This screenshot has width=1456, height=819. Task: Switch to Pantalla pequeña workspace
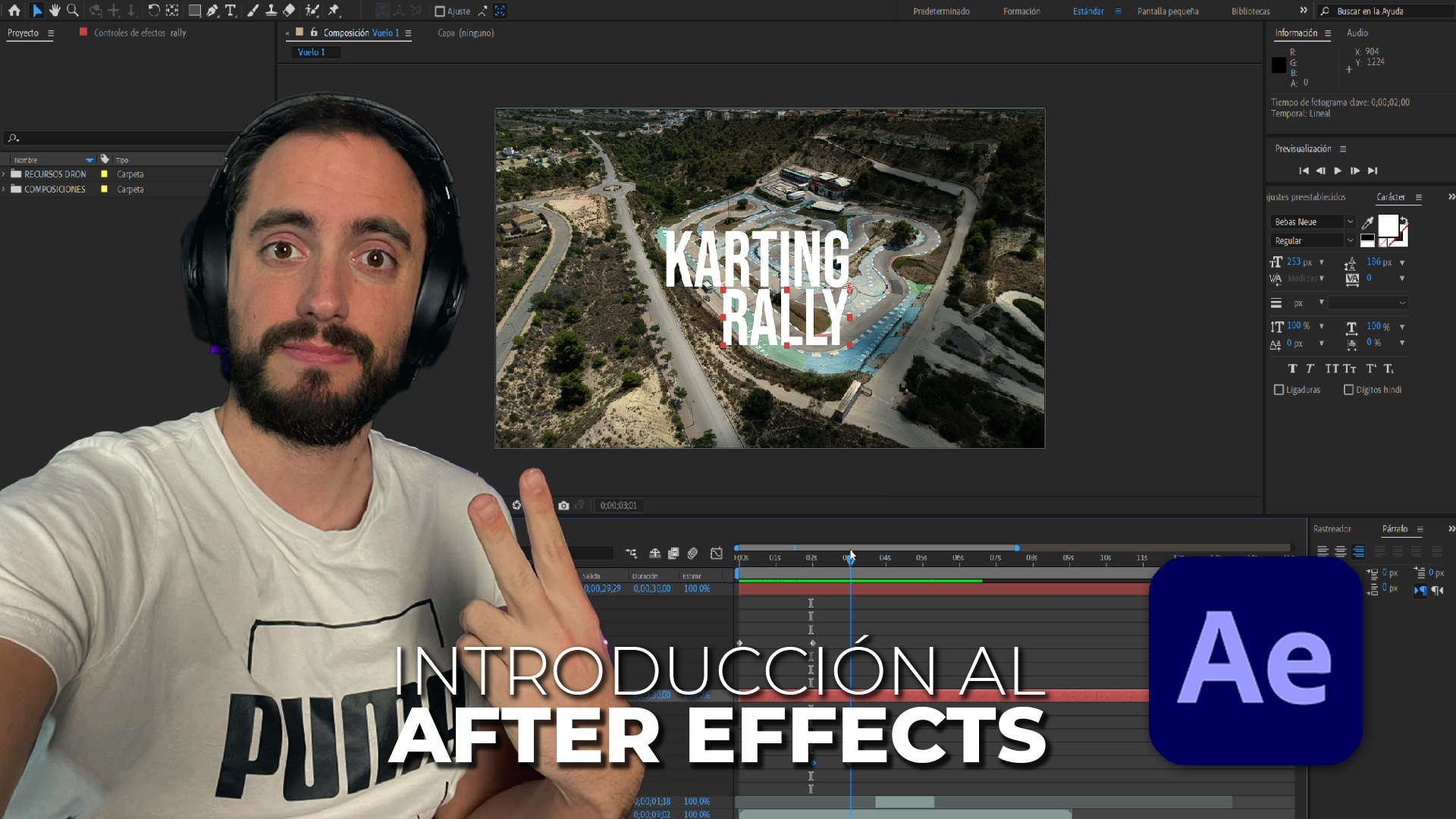(x=1168, y=11)
